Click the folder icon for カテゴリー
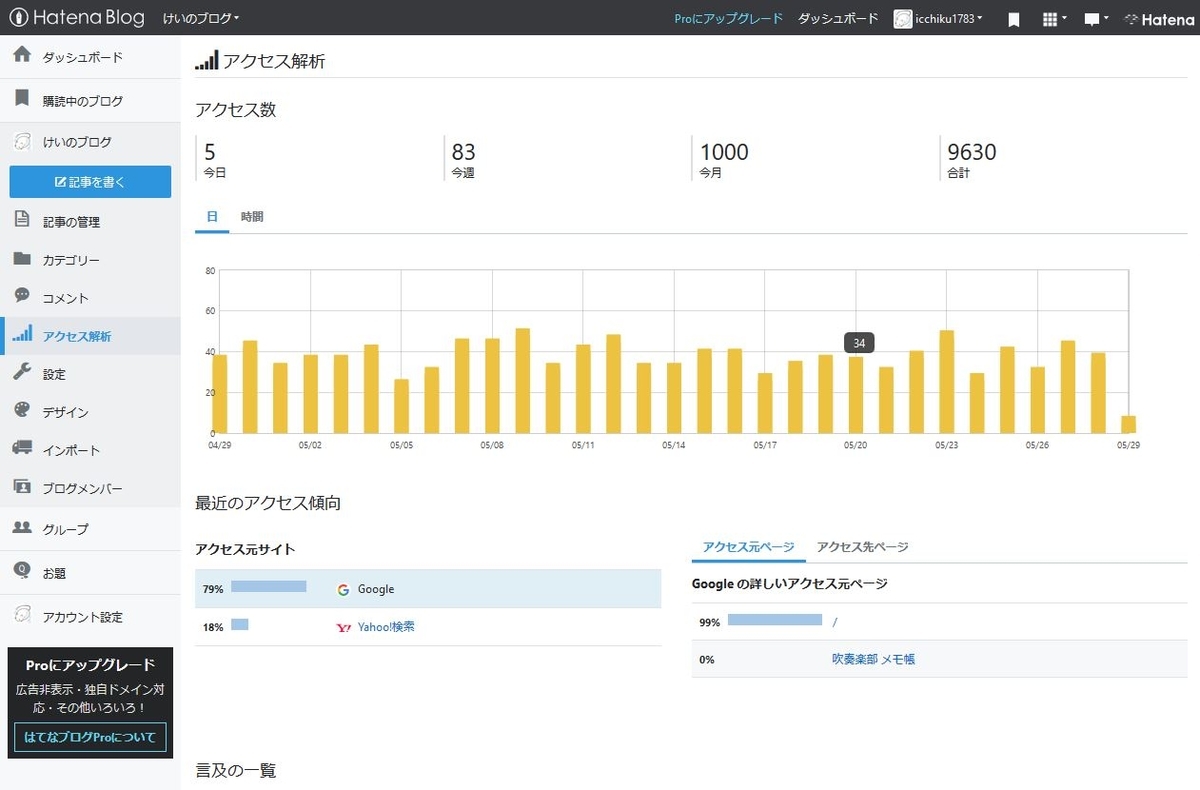This screenshot has width=1200, height=790. coord(22,258)
